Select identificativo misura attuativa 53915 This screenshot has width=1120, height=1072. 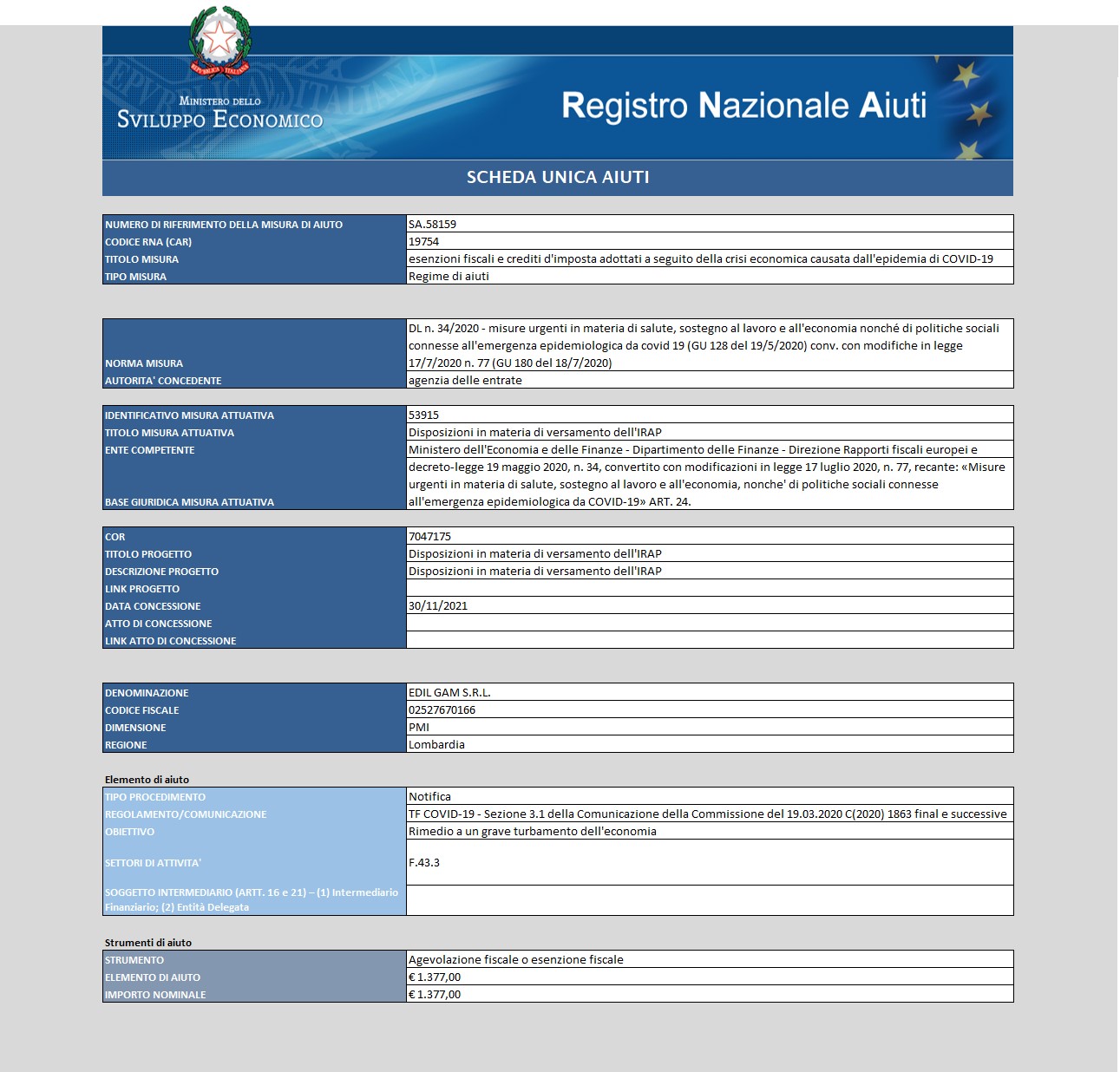tap(423, 415)
